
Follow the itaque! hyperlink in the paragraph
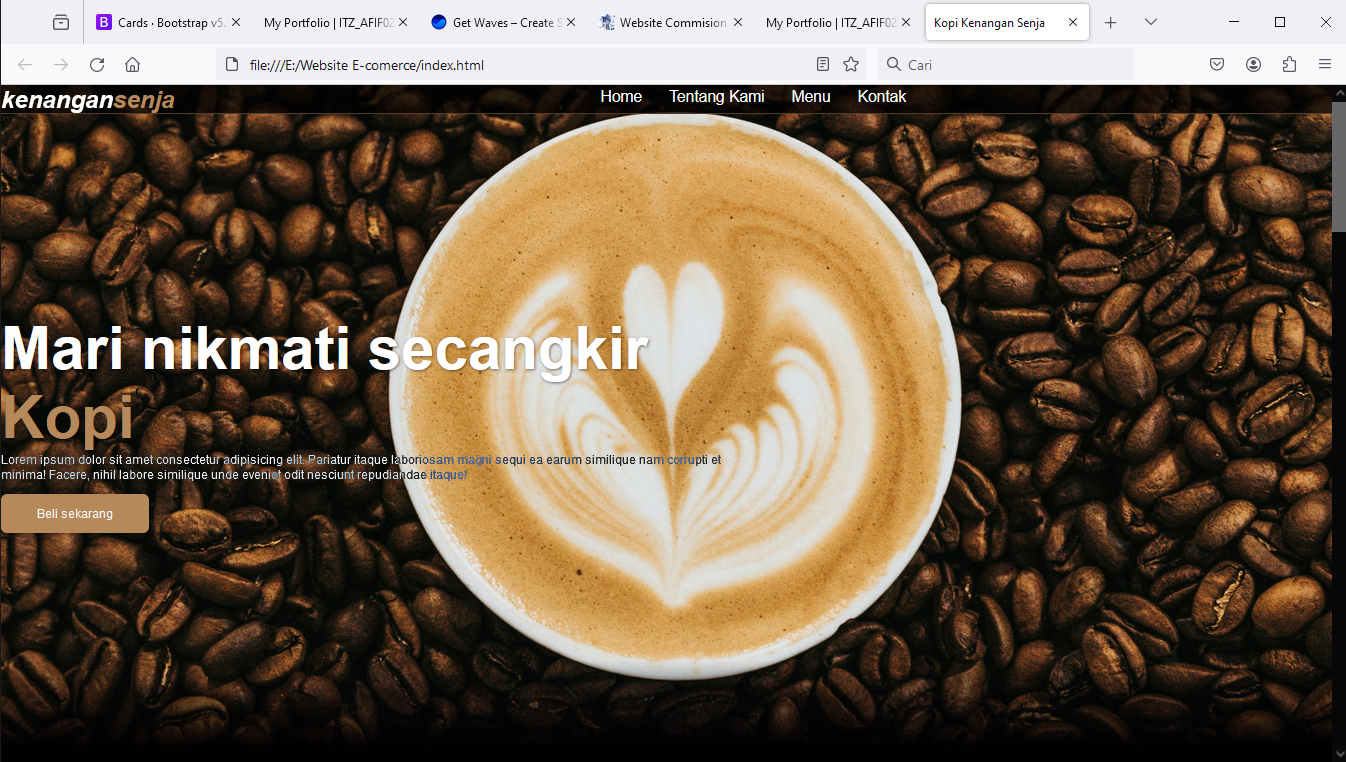(x=447, y=474)
